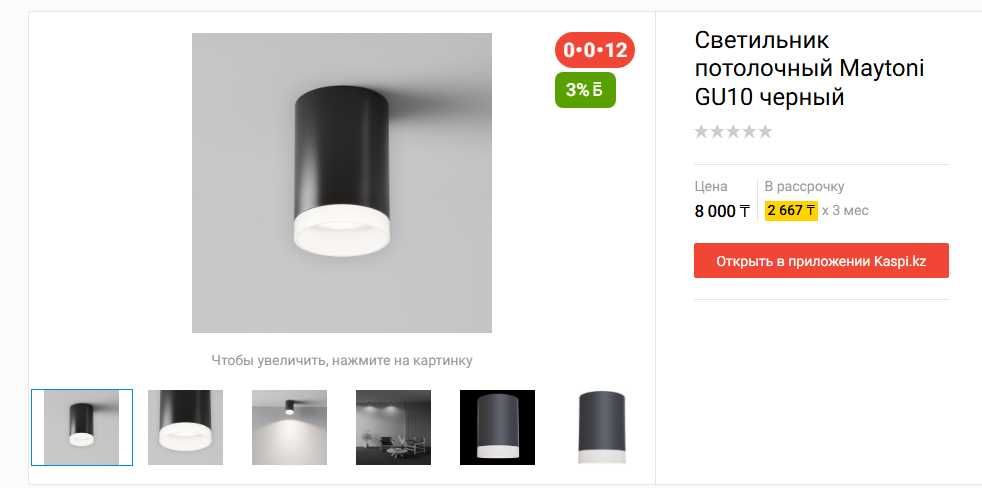Open in Kaspi.kz app button

821,261
